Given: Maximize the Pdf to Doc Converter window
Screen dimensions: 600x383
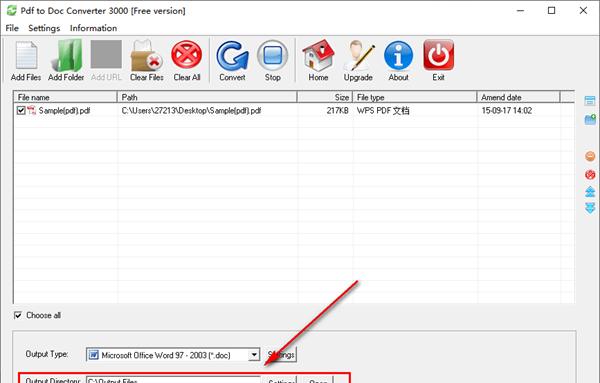Looking at the screenshot, I should (551, 11).
